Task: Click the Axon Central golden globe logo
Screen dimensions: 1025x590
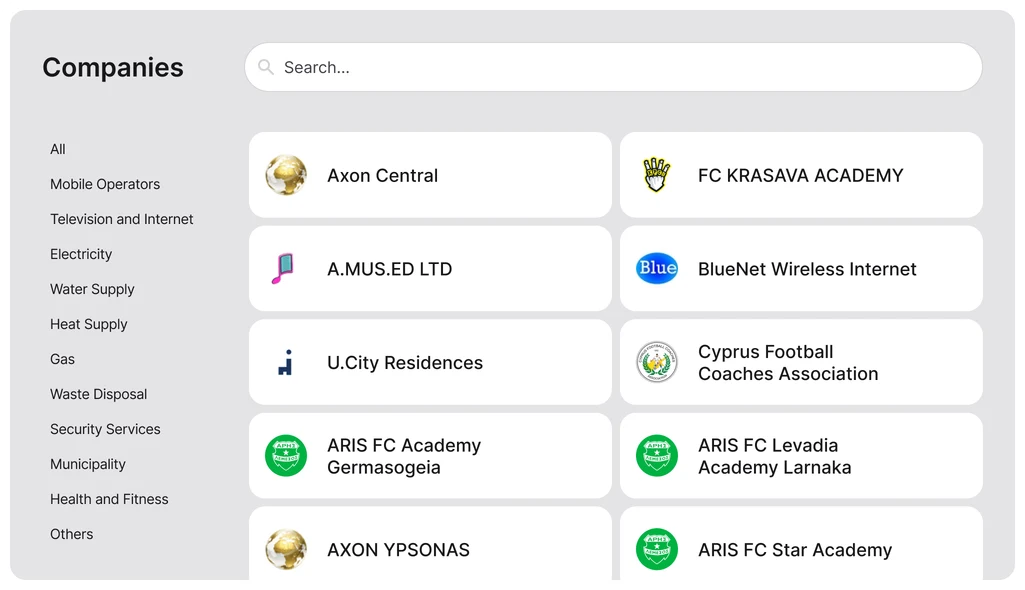Action: tap(286, 175)
